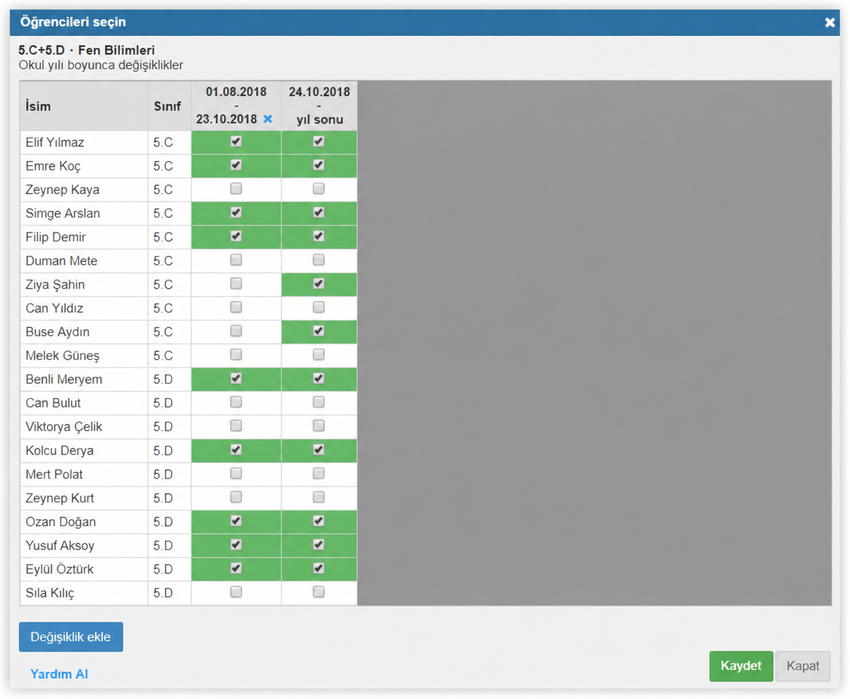
Task: Click the Değişiklik ekle button
Action: (71, 637)
